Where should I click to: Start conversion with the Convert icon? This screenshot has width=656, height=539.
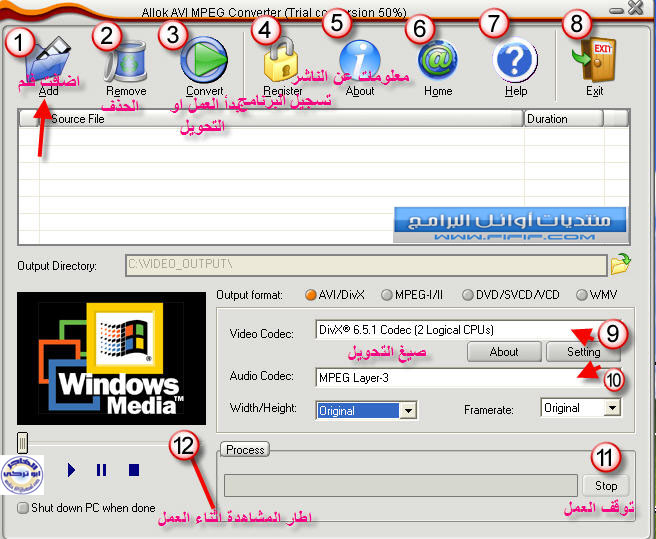click(x=204, y=60)
